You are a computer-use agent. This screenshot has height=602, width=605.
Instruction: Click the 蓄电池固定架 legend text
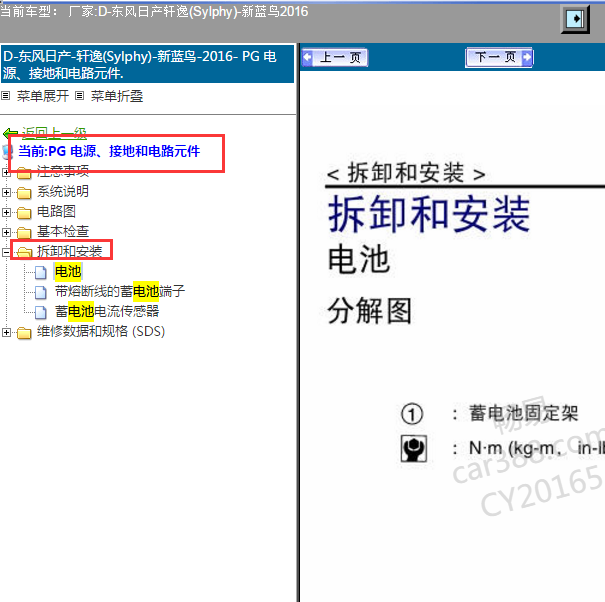524,413
